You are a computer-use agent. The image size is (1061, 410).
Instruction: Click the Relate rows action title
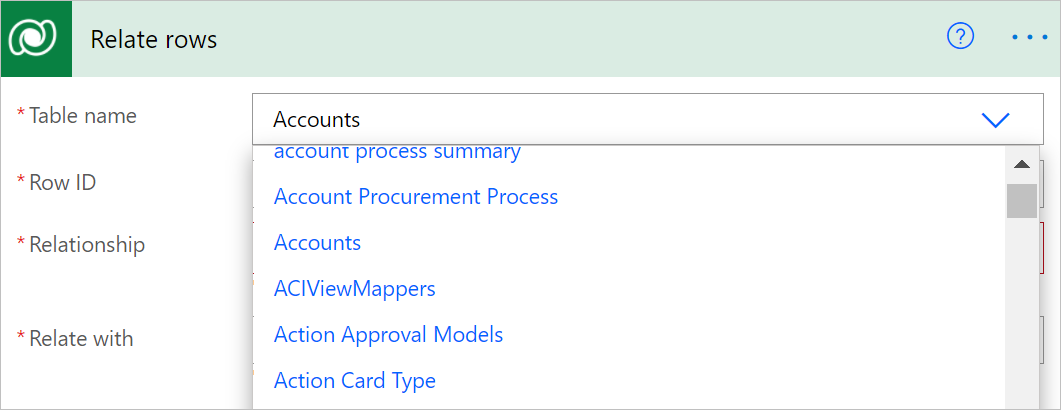(x=154, y=39)
